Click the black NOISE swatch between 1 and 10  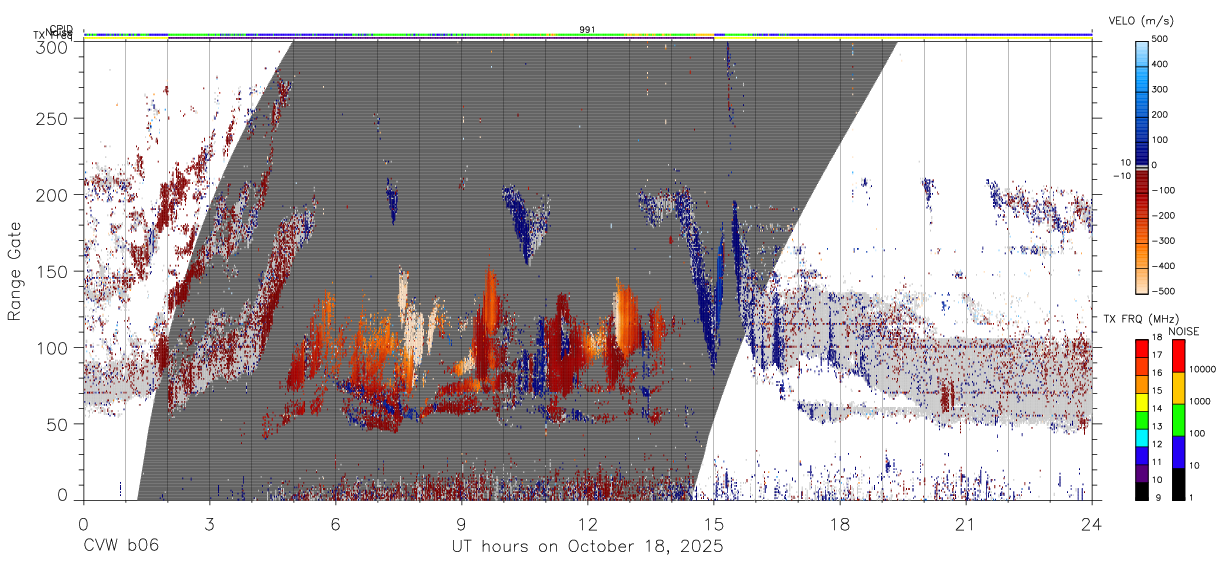click(1176, 483)
